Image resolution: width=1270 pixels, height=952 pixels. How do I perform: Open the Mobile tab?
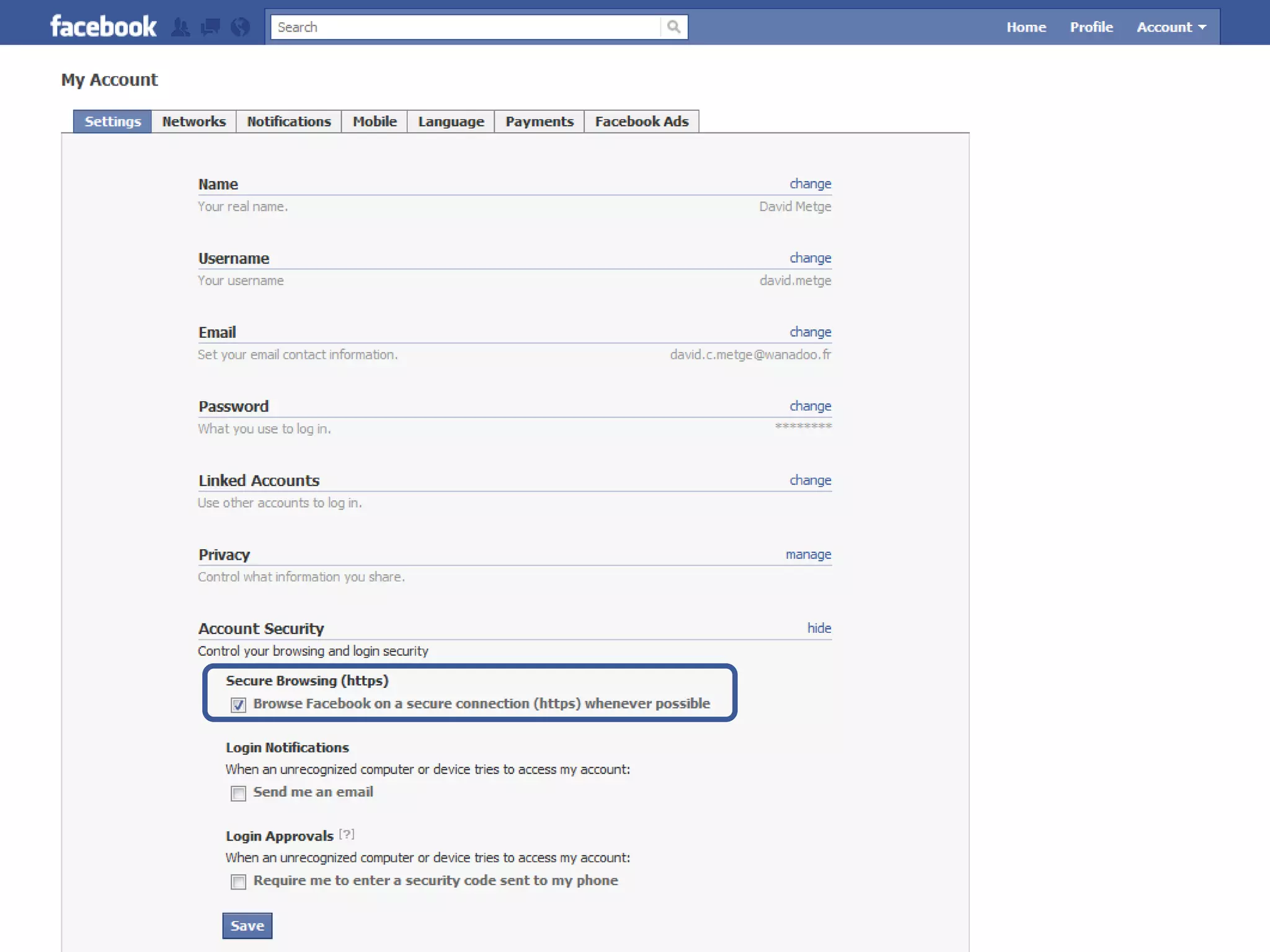coord(375,121)
